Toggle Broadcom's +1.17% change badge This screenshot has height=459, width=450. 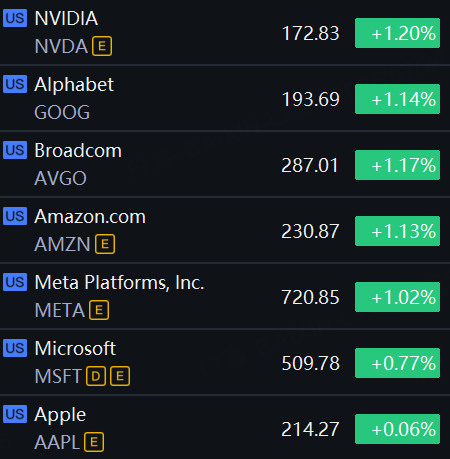pyautogui.click(x=397, y=165)
